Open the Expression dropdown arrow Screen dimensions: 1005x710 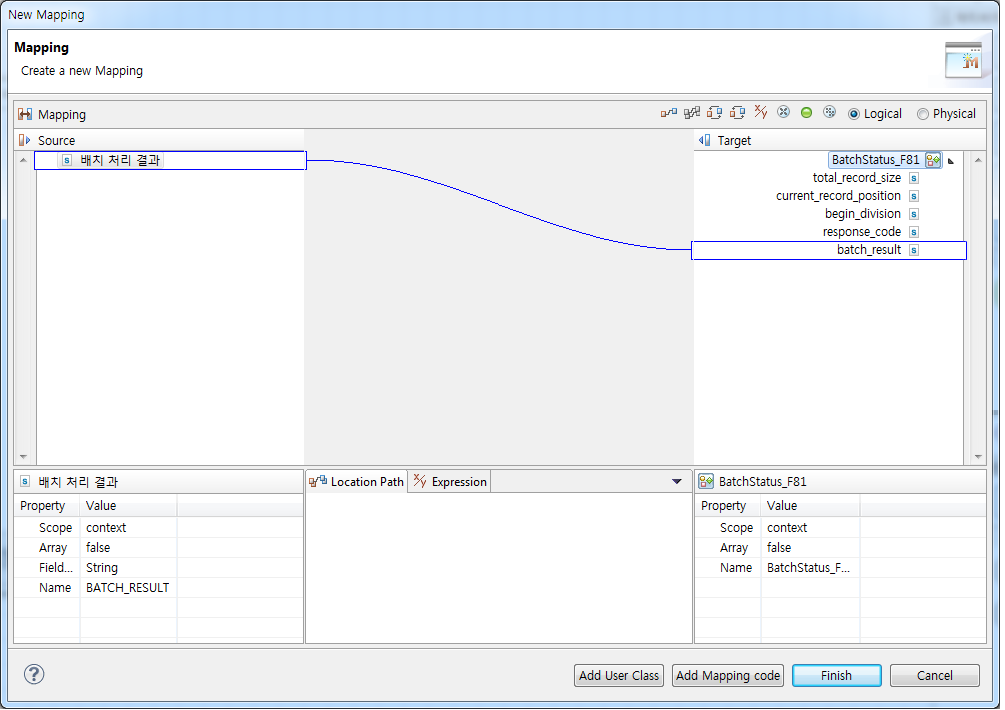pos(676,481)
